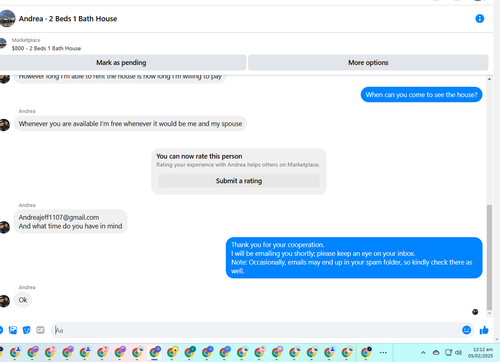The width and height of the screenshot is (500, 362).
Task: Open the emoji picker in the message box
Action: [x=467, y=330]
